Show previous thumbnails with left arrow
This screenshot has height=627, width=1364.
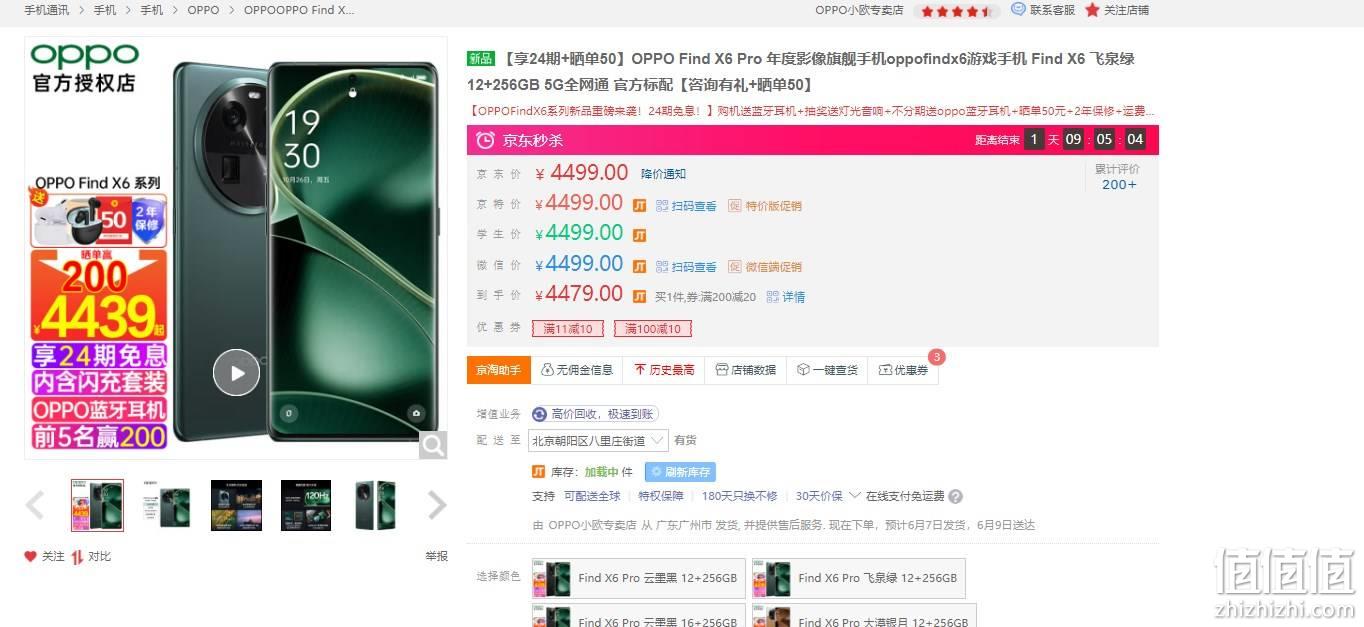35,505
